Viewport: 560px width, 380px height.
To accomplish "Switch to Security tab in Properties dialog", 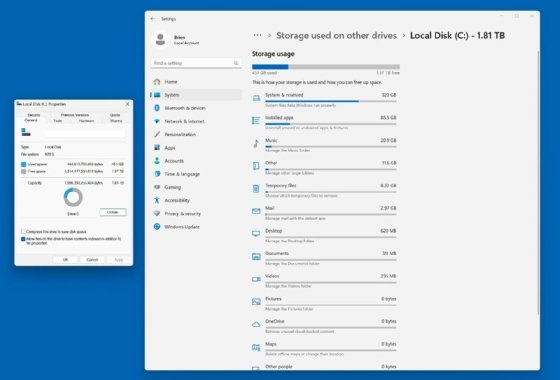I will (34, 115).
